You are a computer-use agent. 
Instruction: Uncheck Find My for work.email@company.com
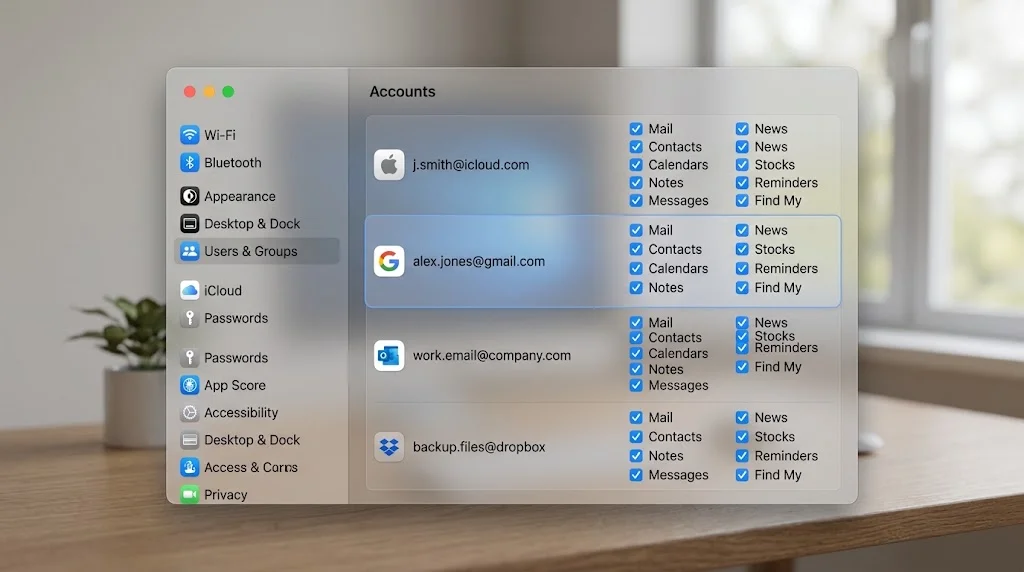(x=742, y=367)
